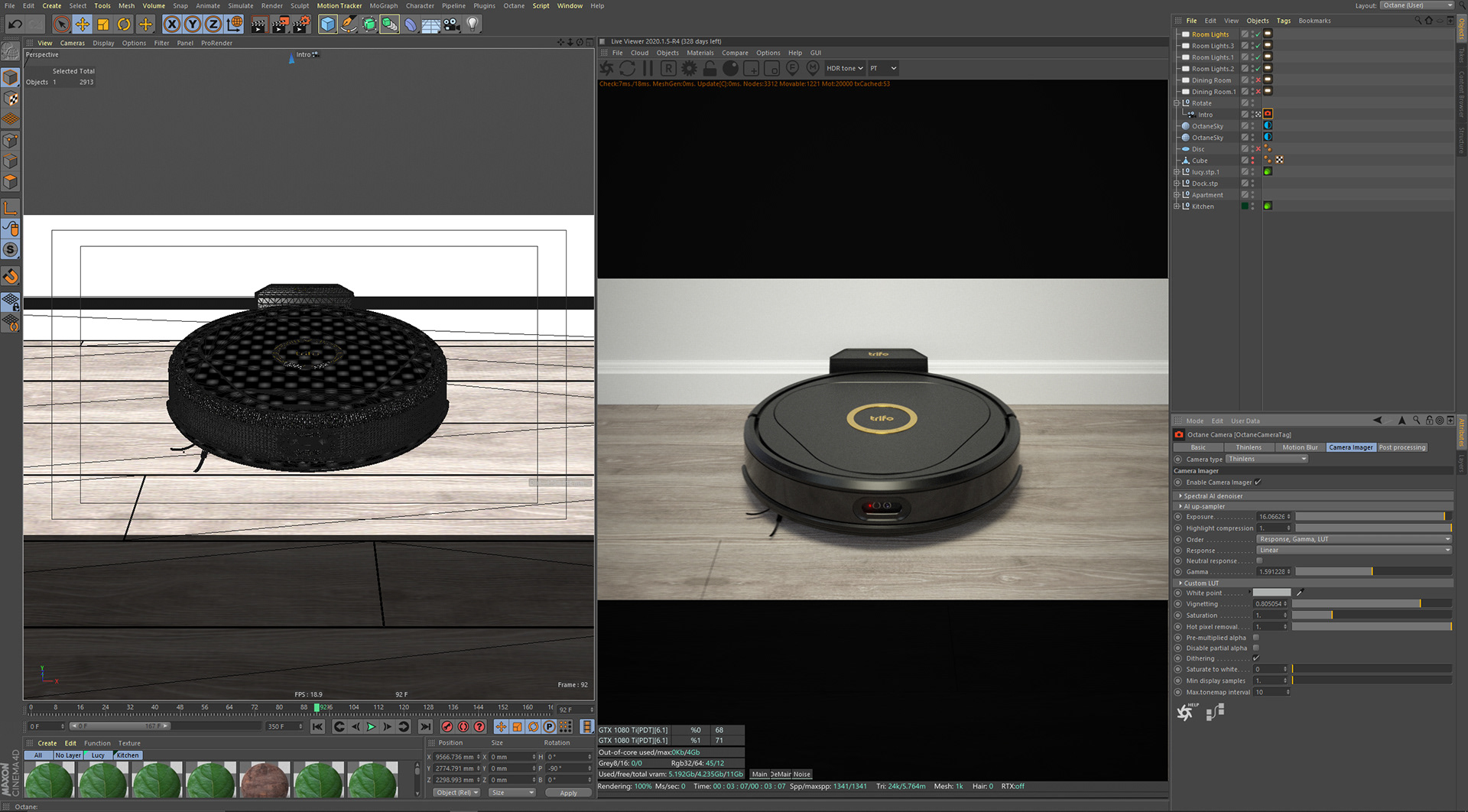Open the Octane menu in main menu bar
Viewport: 1468px width, 812px height.
click(514, 5)
